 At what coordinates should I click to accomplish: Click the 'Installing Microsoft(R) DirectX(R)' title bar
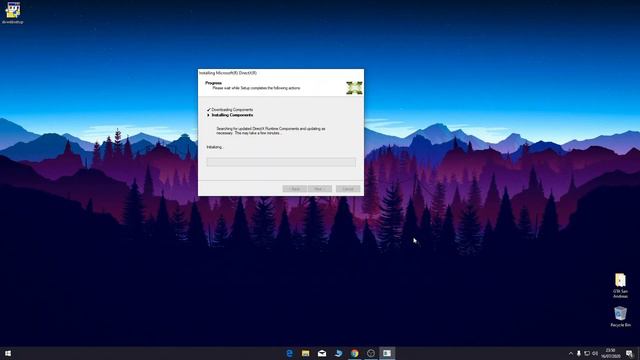pos(281,73)
